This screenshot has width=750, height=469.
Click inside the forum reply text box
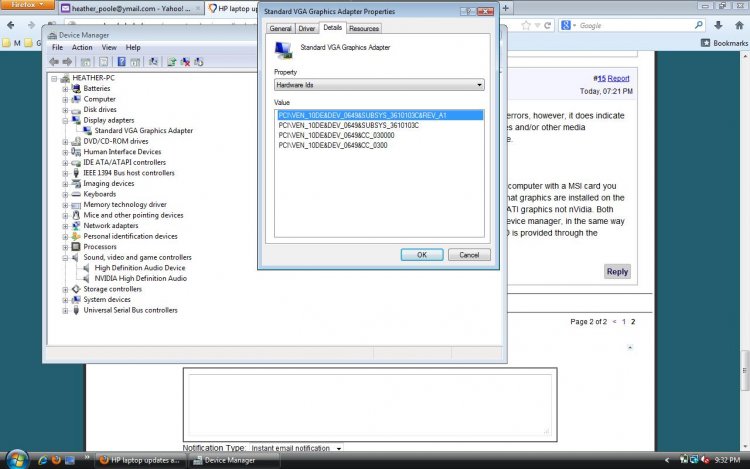(369, 405)
